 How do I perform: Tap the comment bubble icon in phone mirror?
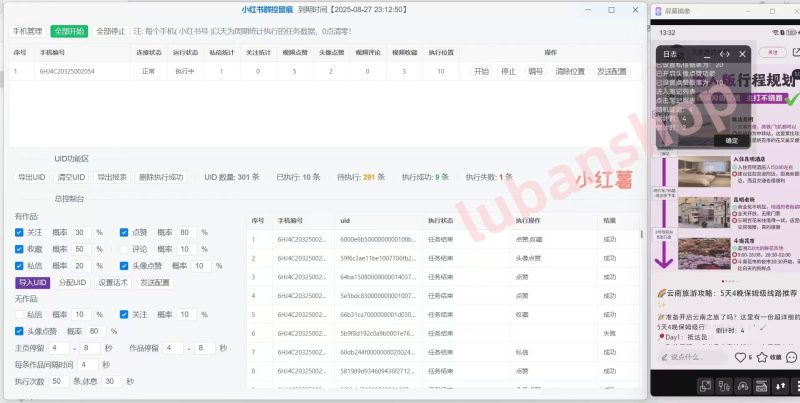tap(792, 358)
